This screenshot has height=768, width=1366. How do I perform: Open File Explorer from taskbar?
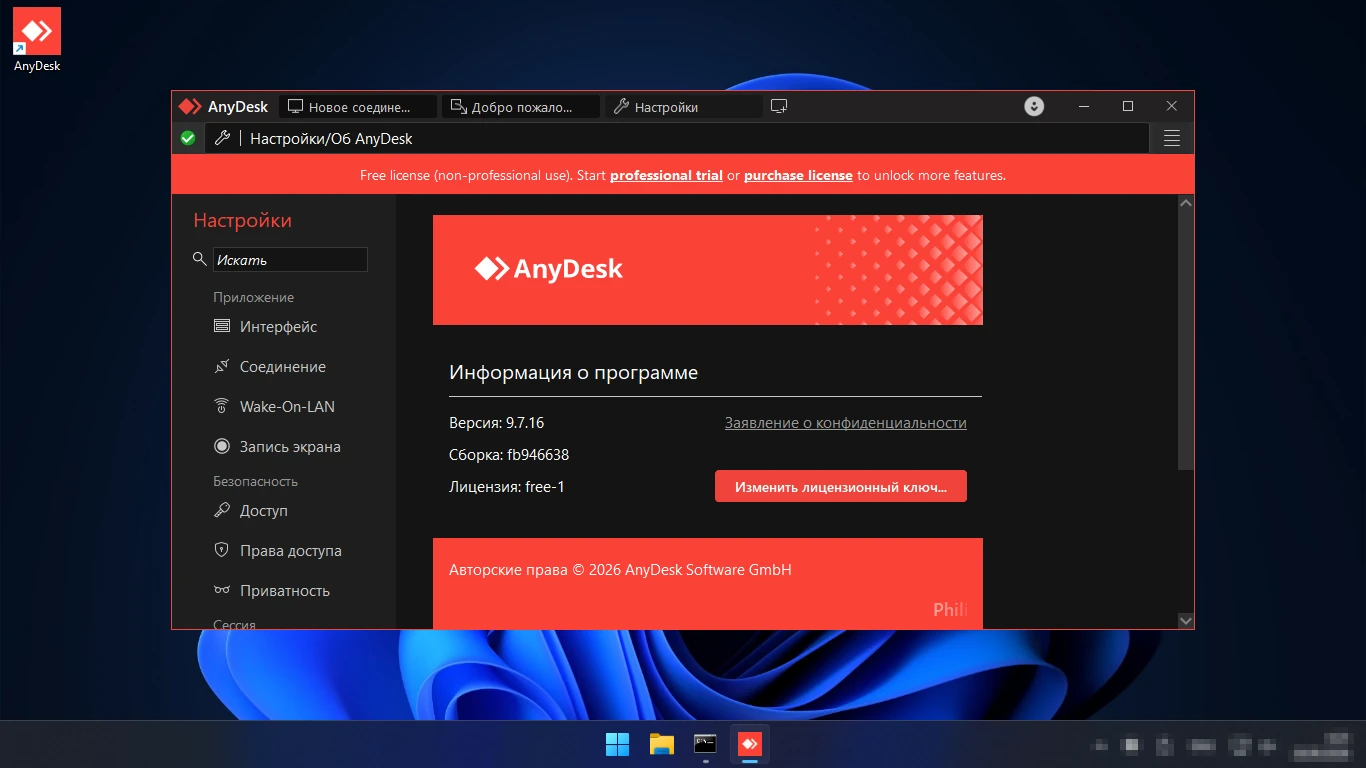click(662, 744)
